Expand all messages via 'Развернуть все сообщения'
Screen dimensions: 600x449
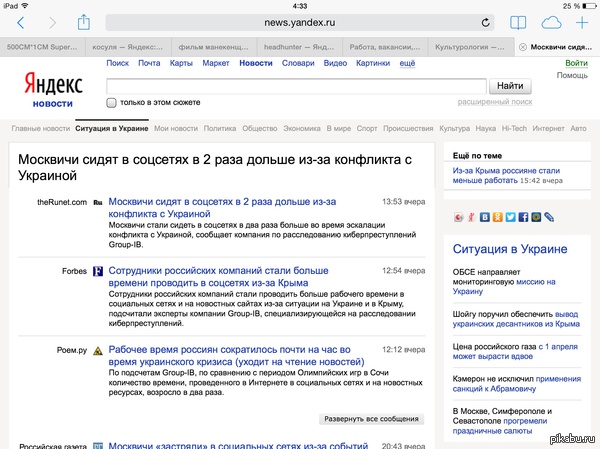372,418
